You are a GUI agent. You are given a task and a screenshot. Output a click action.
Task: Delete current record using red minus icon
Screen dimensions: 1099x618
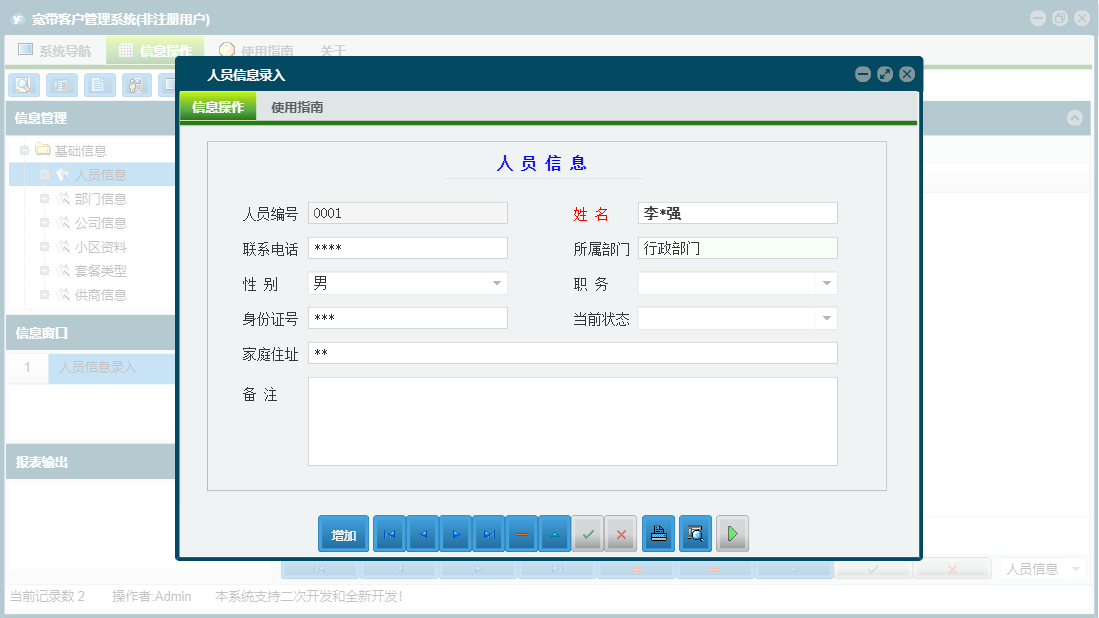(521, 533)
